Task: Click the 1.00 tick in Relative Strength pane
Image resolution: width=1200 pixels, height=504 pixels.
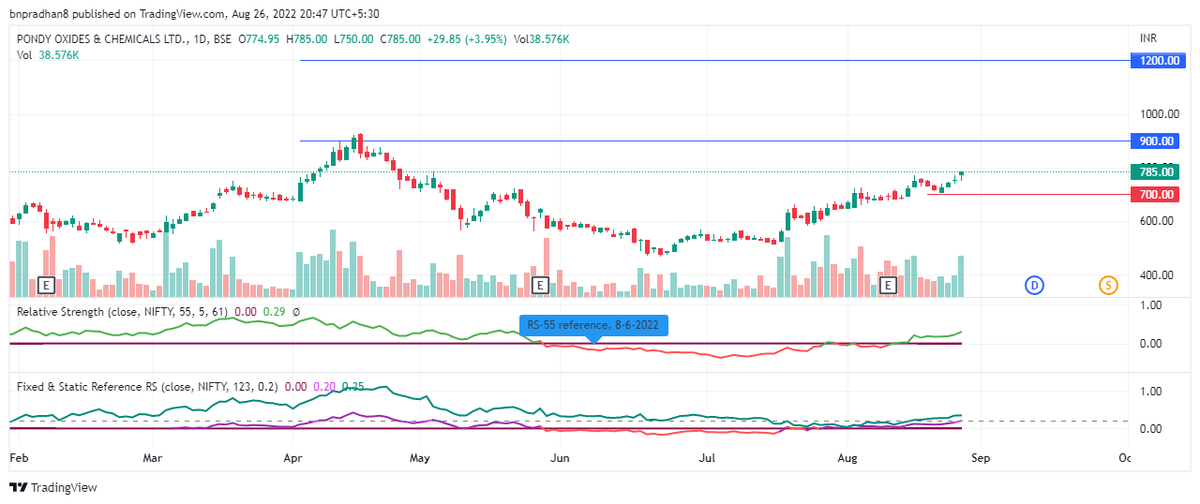Action: pyautogui.click(x=1150, y=305)
